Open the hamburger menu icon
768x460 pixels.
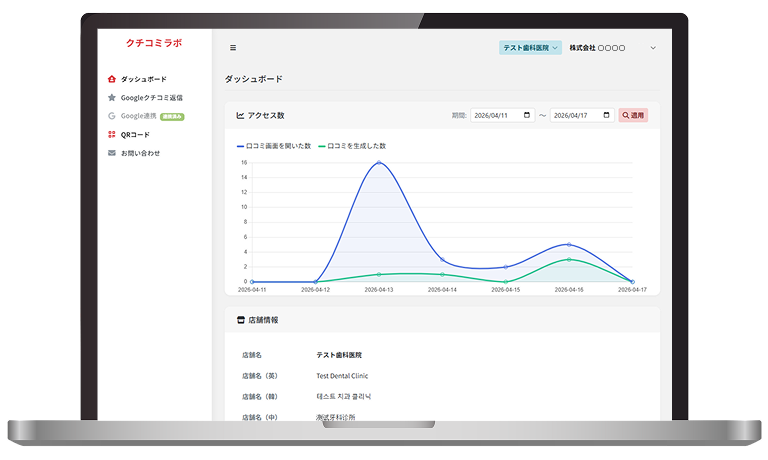click(233, 48)
